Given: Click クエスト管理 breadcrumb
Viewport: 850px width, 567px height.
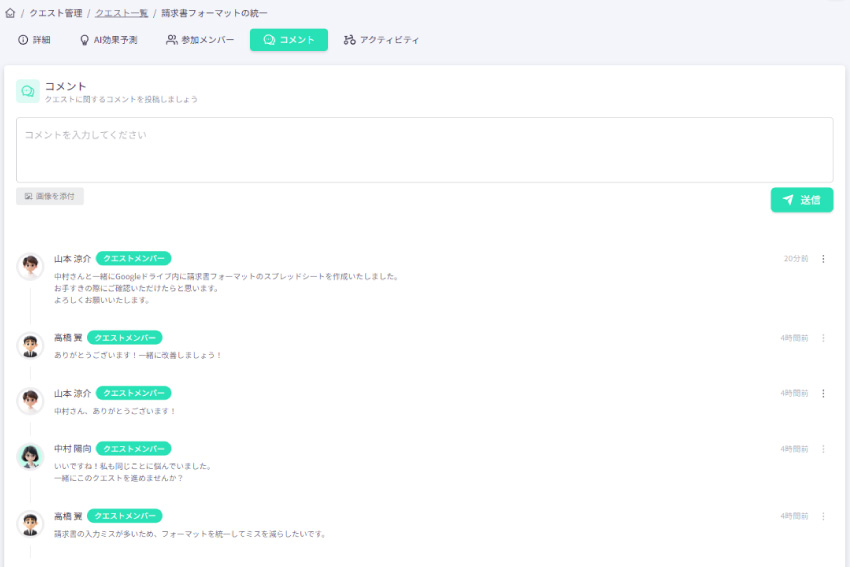Looking at the screenshot, I should 56,13.
